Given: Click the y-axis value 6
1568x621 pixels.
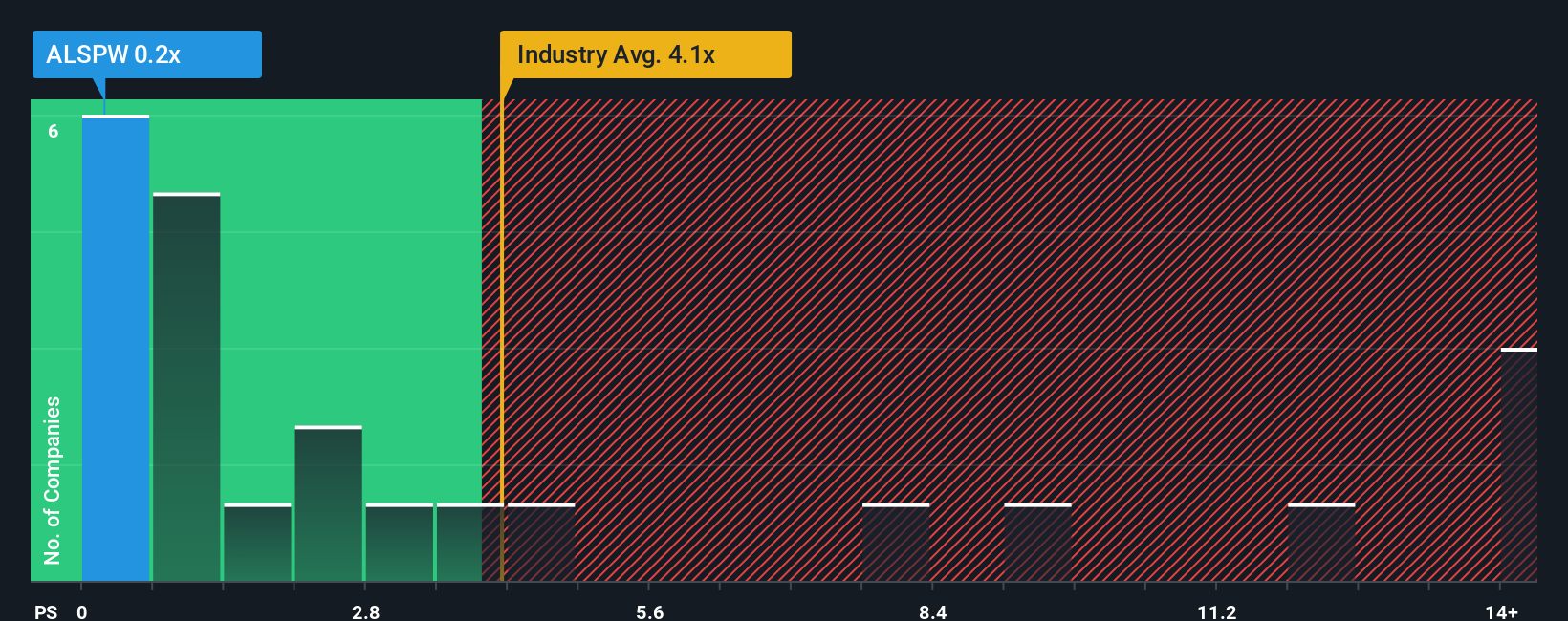Looking at the screenshot, I should pyautogui.click(x=54, y=131).
